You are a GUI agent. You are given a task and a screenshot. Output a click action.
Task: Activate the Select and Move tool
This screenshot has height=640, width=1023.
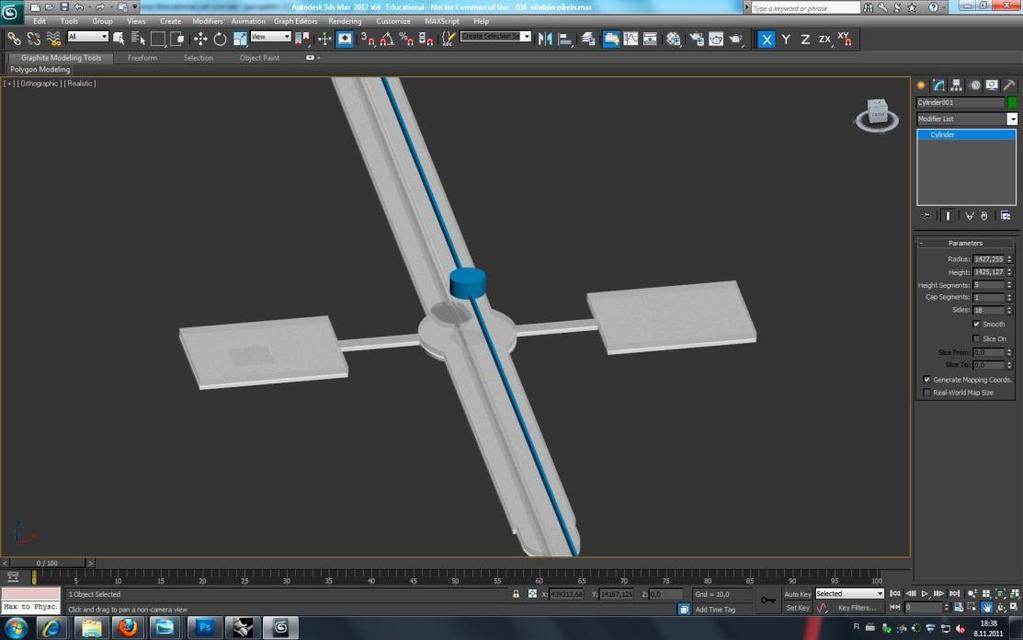click(200, 39)
